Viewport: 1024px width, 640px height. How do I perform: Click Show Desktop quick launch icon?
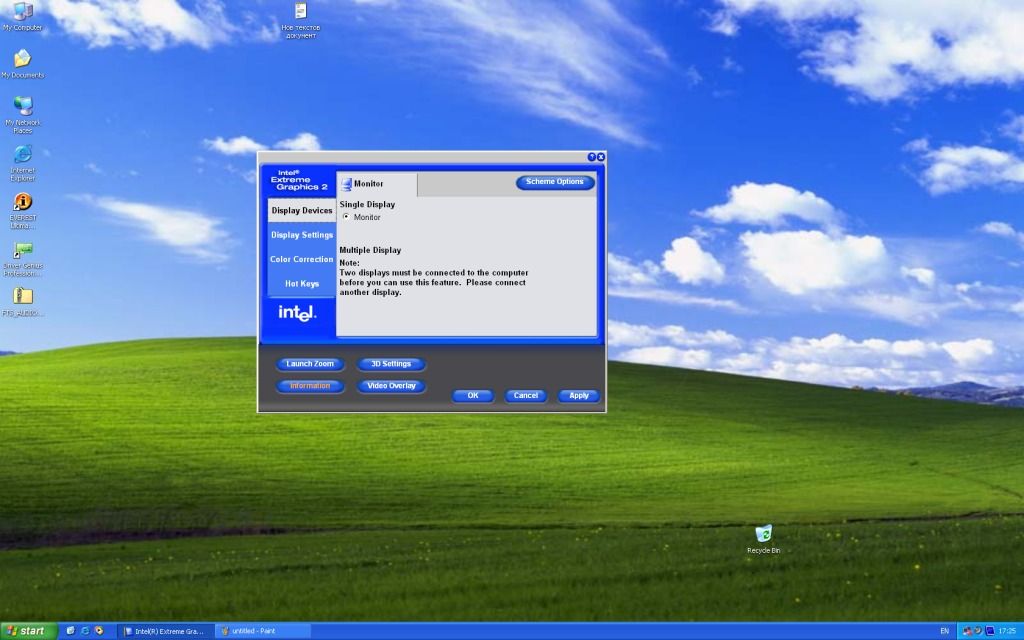71,631
